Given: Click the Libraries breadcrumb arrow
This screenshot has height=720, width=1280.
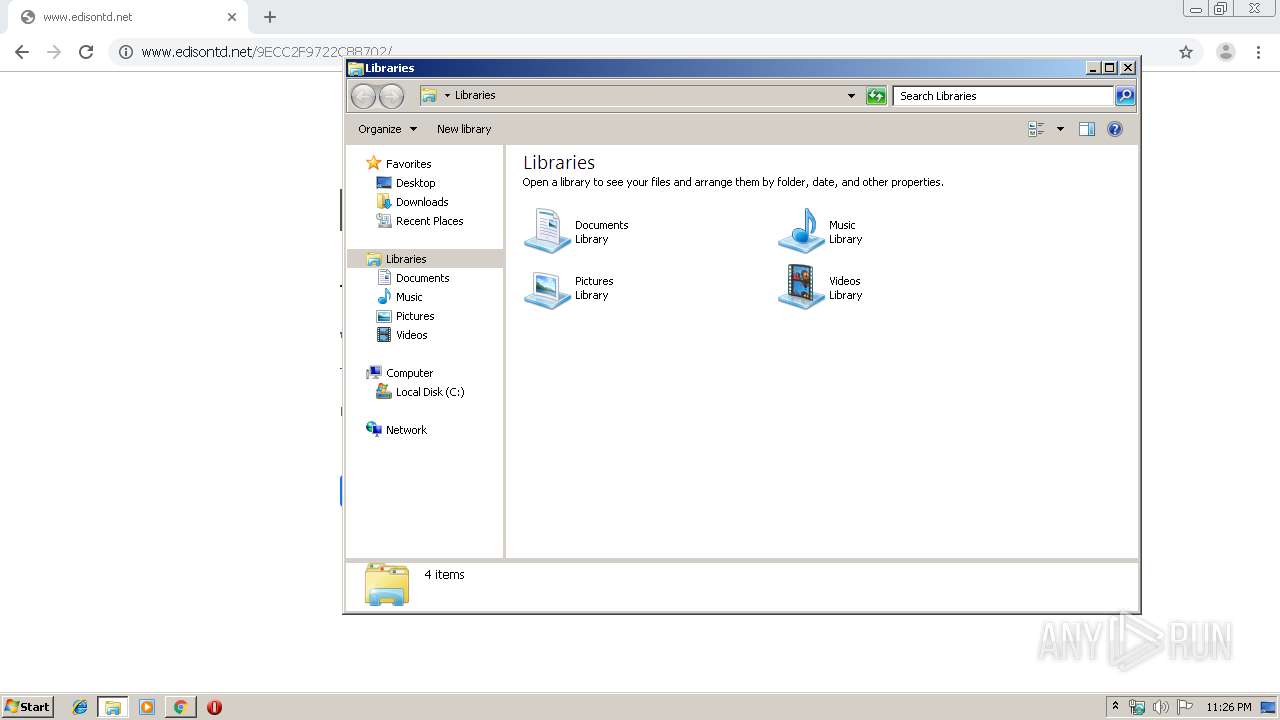Looking at the screenshot, I should pos(447,96).
